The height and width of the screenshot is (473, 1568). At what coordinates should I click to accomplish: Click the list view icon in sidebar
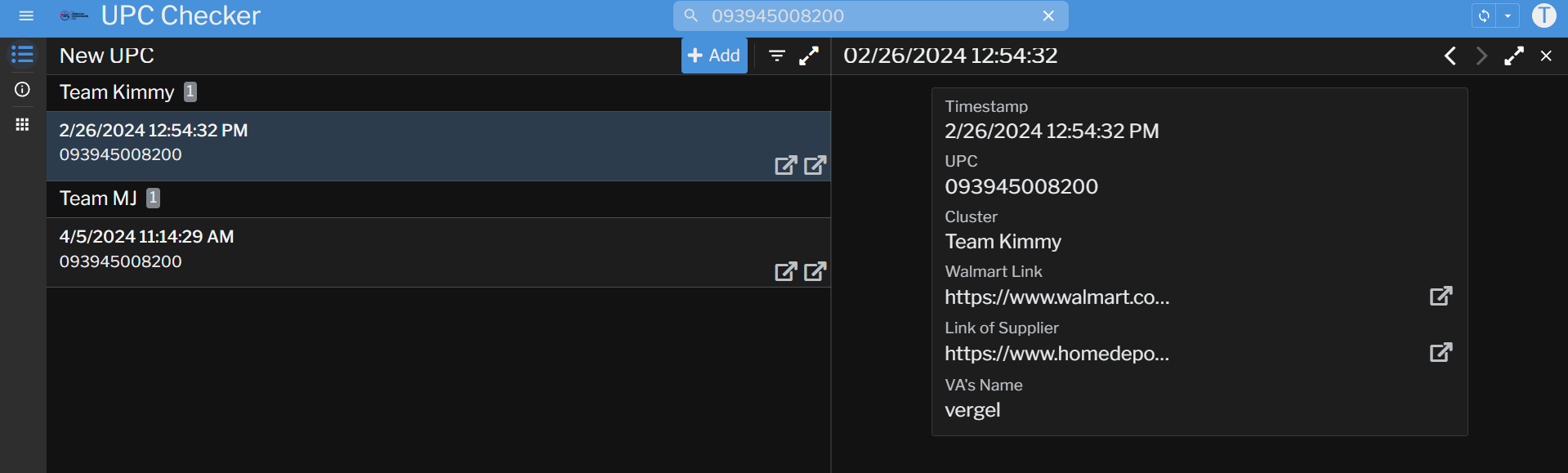(x=22, y=55)
